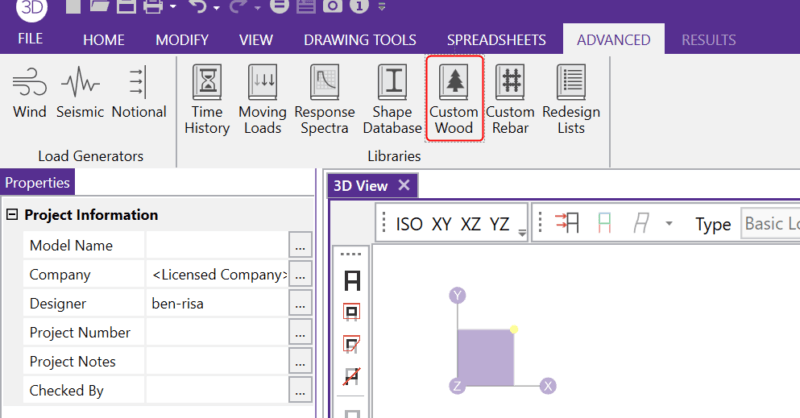Open the Shape Database library

pyautogui.click(x=392, y=98)
